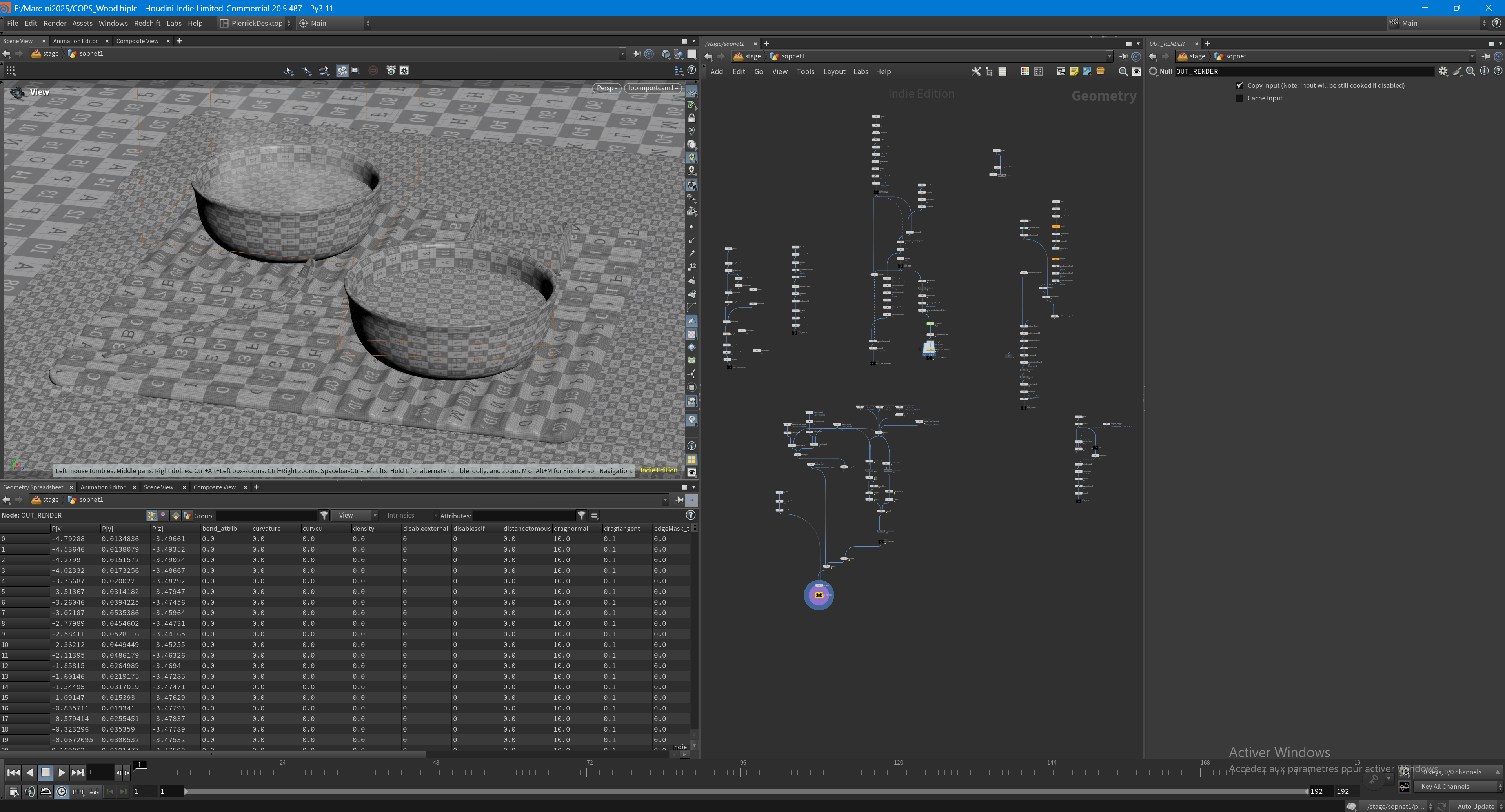This screenshot has width=1505, height=812.
Task: Open help icon in parameter pane
Action: [1498, 71]
